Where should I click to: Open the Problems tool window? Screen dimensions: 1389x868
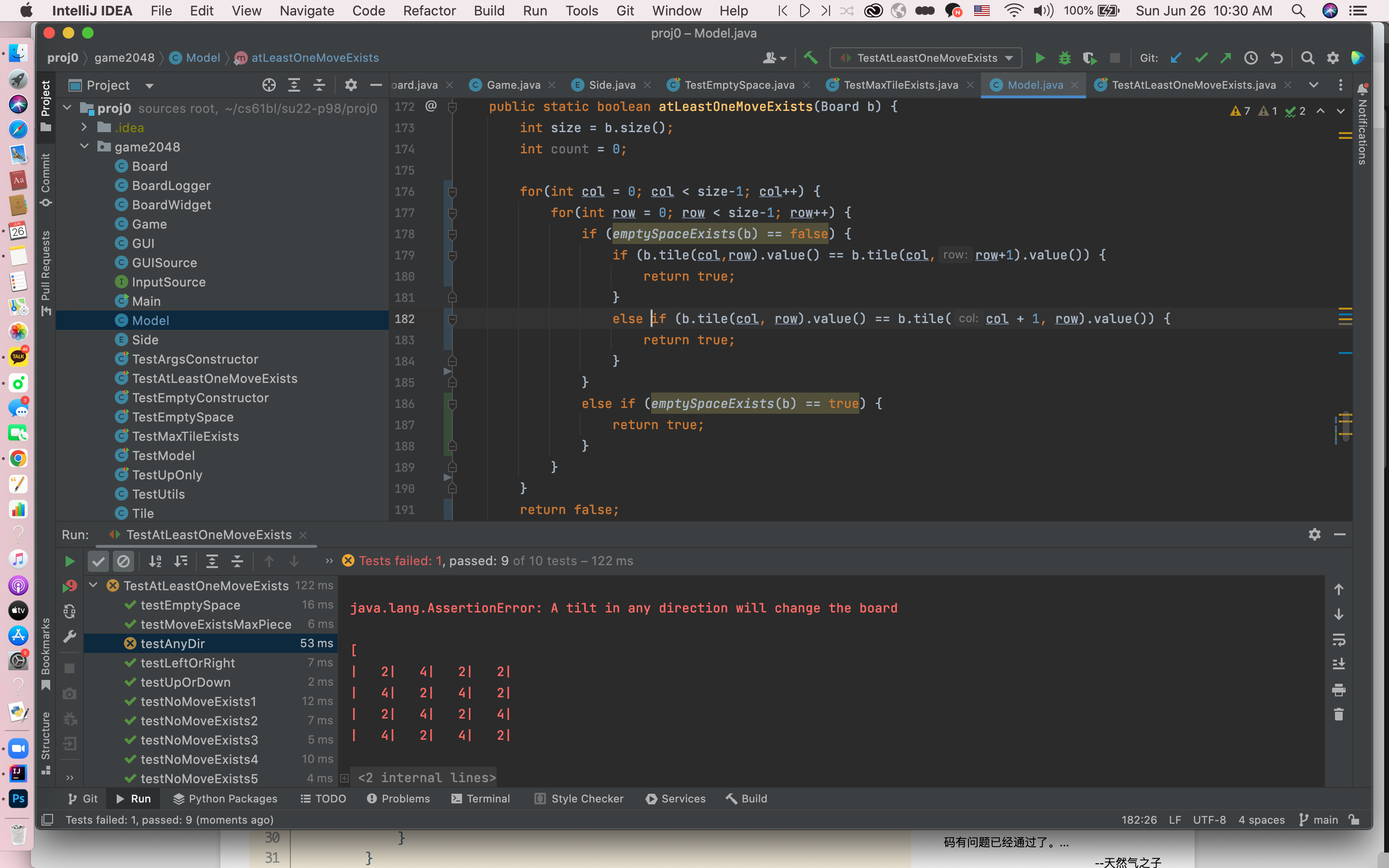click(398, 799)
